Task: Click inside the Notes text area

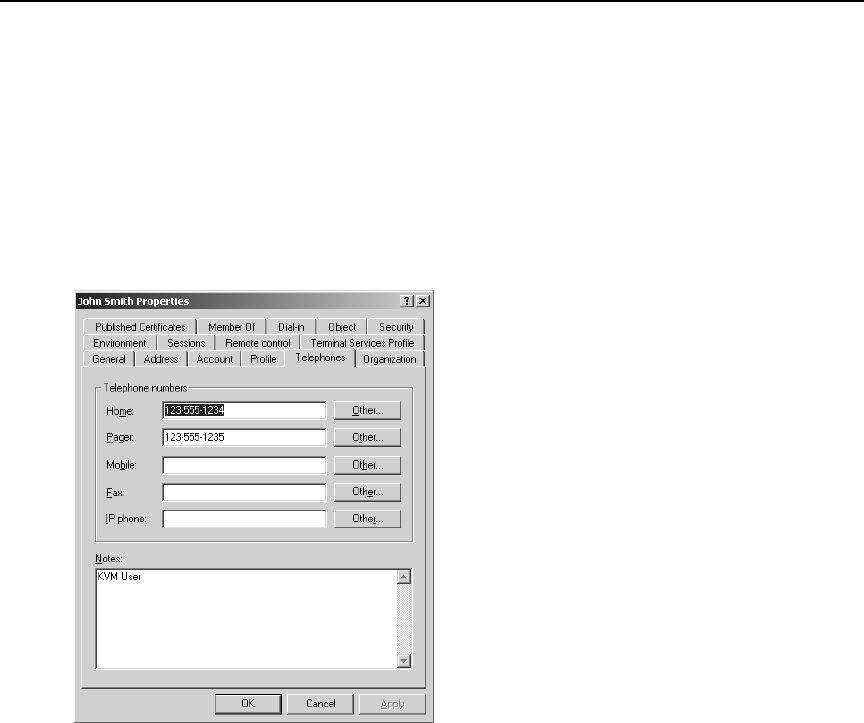Action: 246,619
